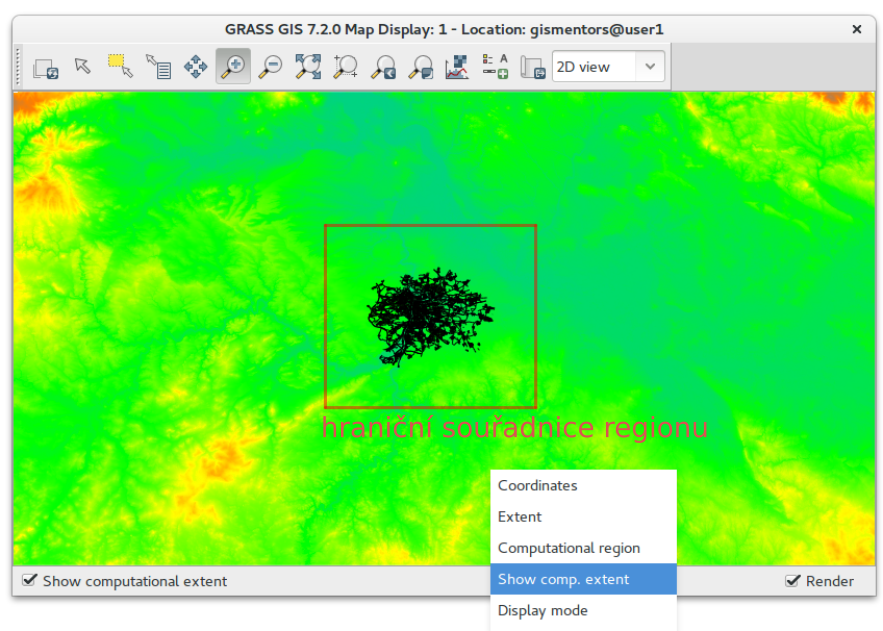Choose the Query raster/vector map tool

(158, 67)
